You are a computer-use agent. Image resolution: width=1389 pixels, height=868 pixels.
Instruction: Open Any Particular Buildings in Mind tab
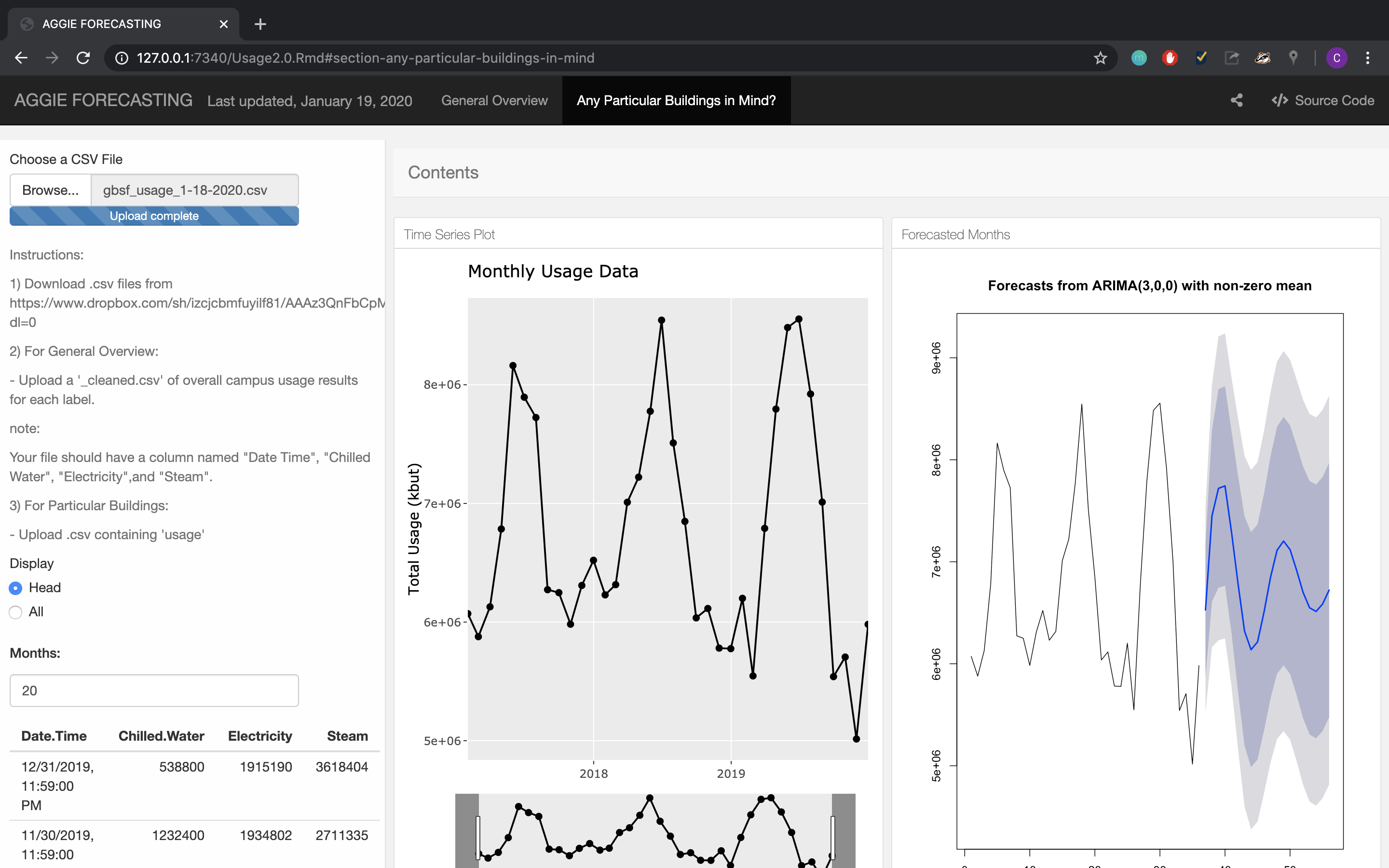676,100
